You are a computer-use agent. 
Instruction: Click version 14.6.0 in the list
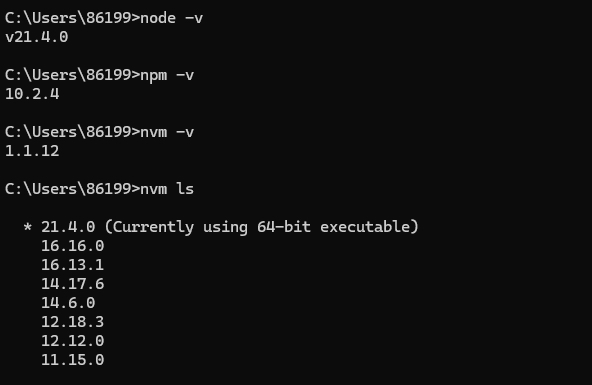pyautogui.click(x=68, y=303)
